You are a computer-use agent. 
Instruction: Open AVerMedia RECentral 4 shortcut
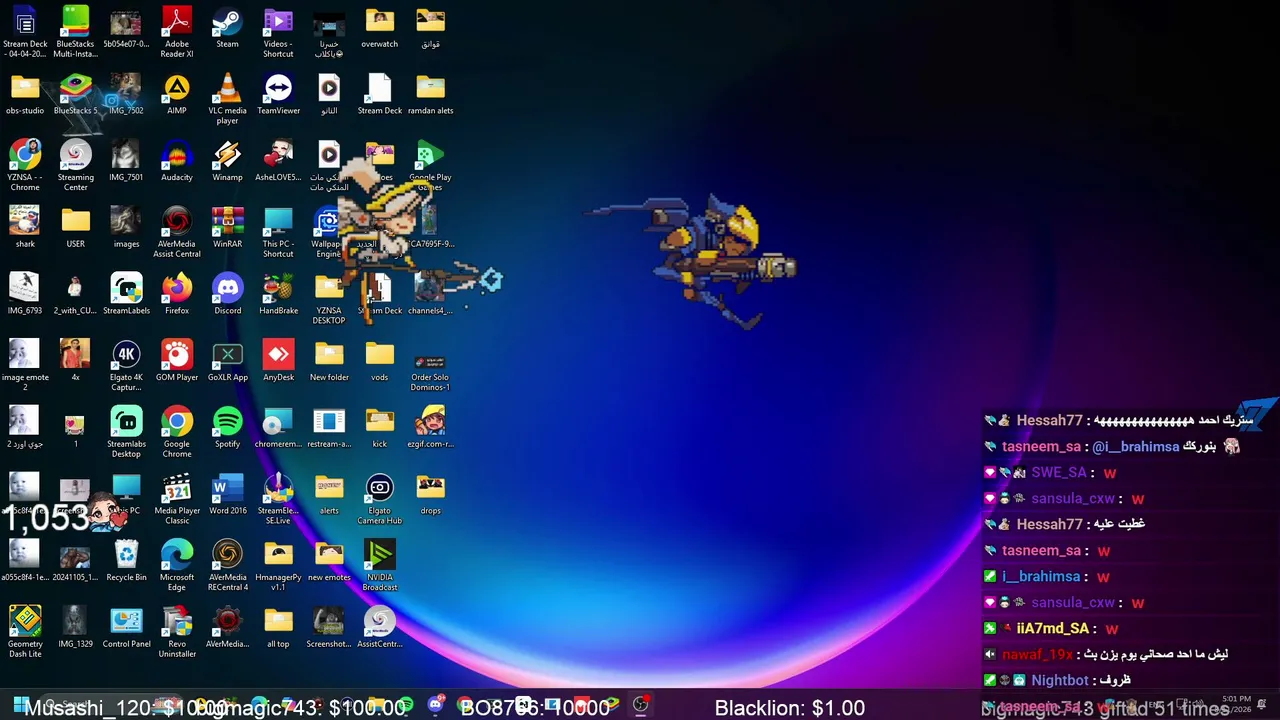pyautogui.click(x=227, y=566)
